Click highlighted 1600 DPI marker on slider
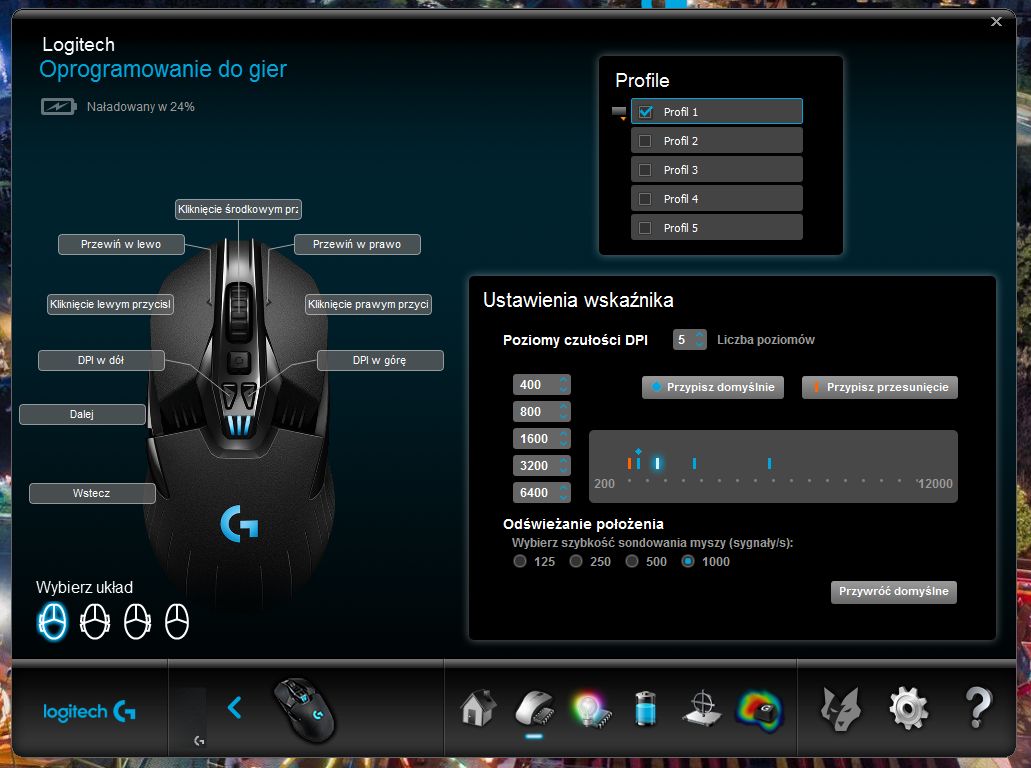The width and height of the screenshot is (1031, 768). click(657, 464)
